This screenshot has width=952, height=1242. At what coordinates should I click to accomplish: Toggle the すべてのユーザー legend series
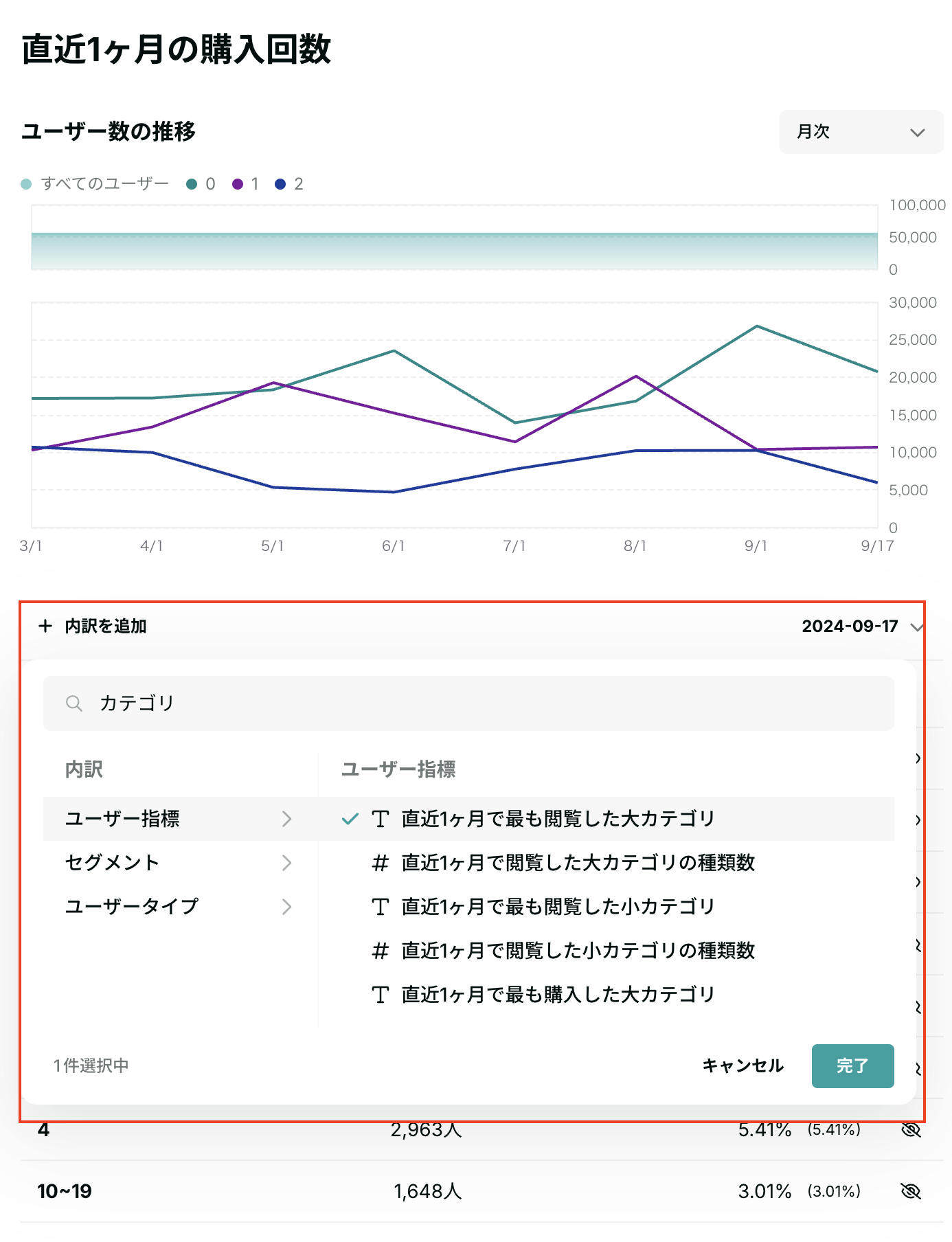(x=95, y=184)
